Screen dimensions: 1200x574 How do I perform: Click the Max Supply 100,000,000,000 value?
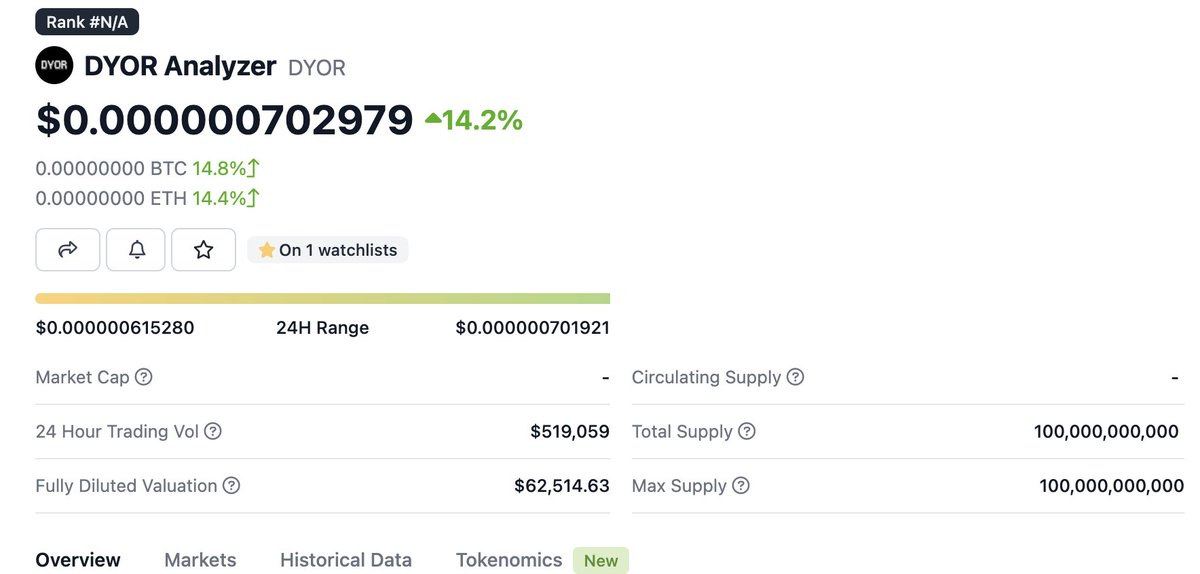(1111, 485)
